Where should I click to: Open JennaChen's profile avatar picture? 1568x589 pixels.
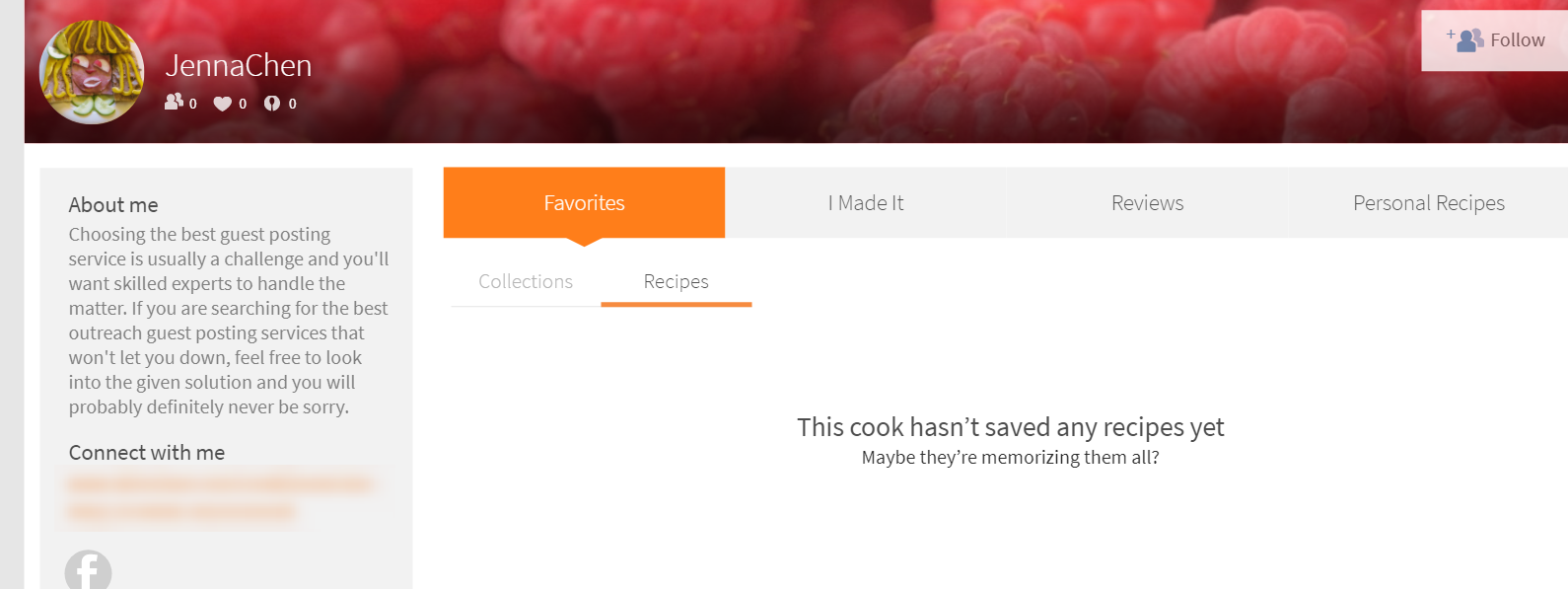pyautogui.click(x=92, y=72)
